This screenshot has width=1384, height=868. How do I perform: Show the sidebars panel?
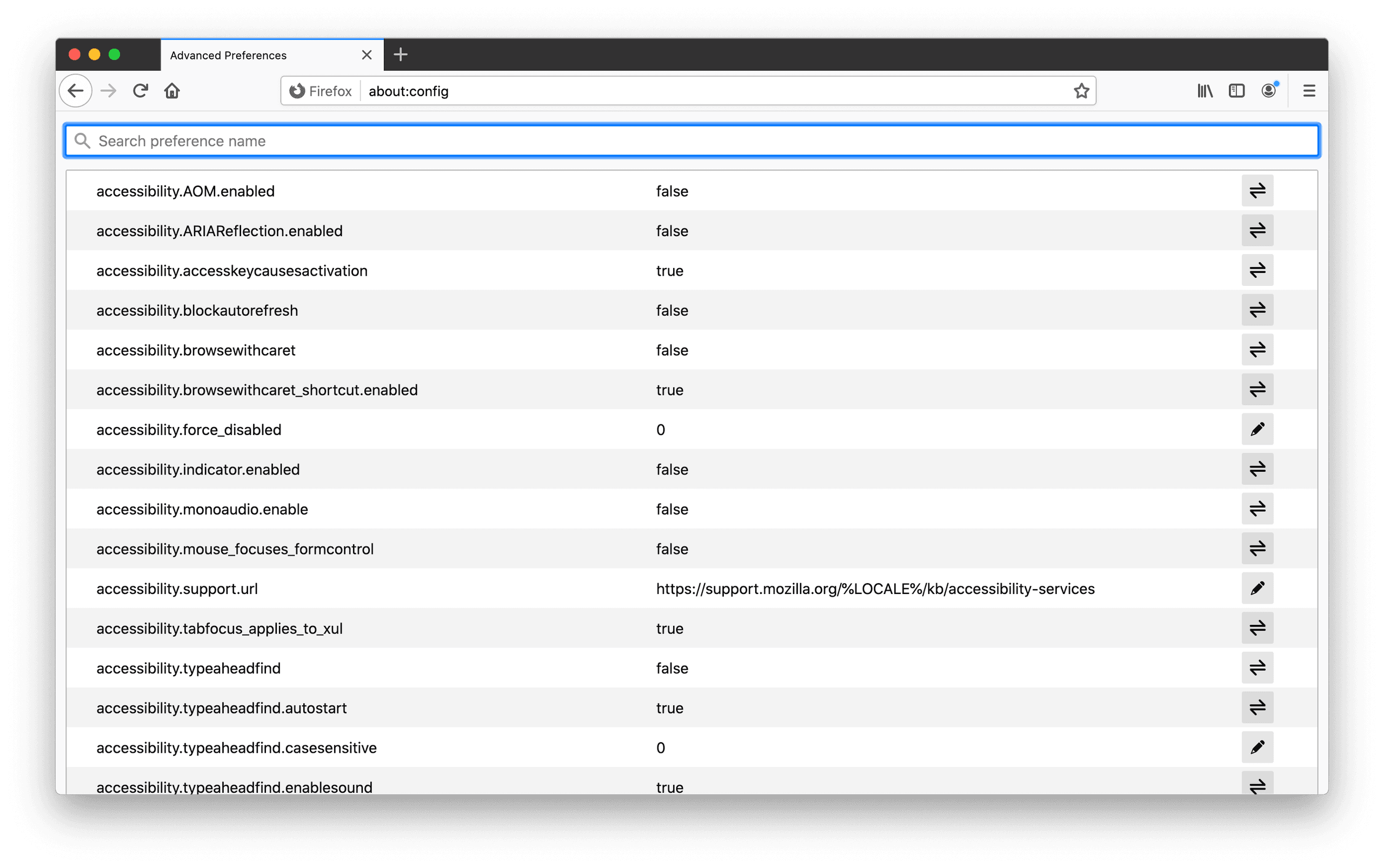tap(1236, 91)
